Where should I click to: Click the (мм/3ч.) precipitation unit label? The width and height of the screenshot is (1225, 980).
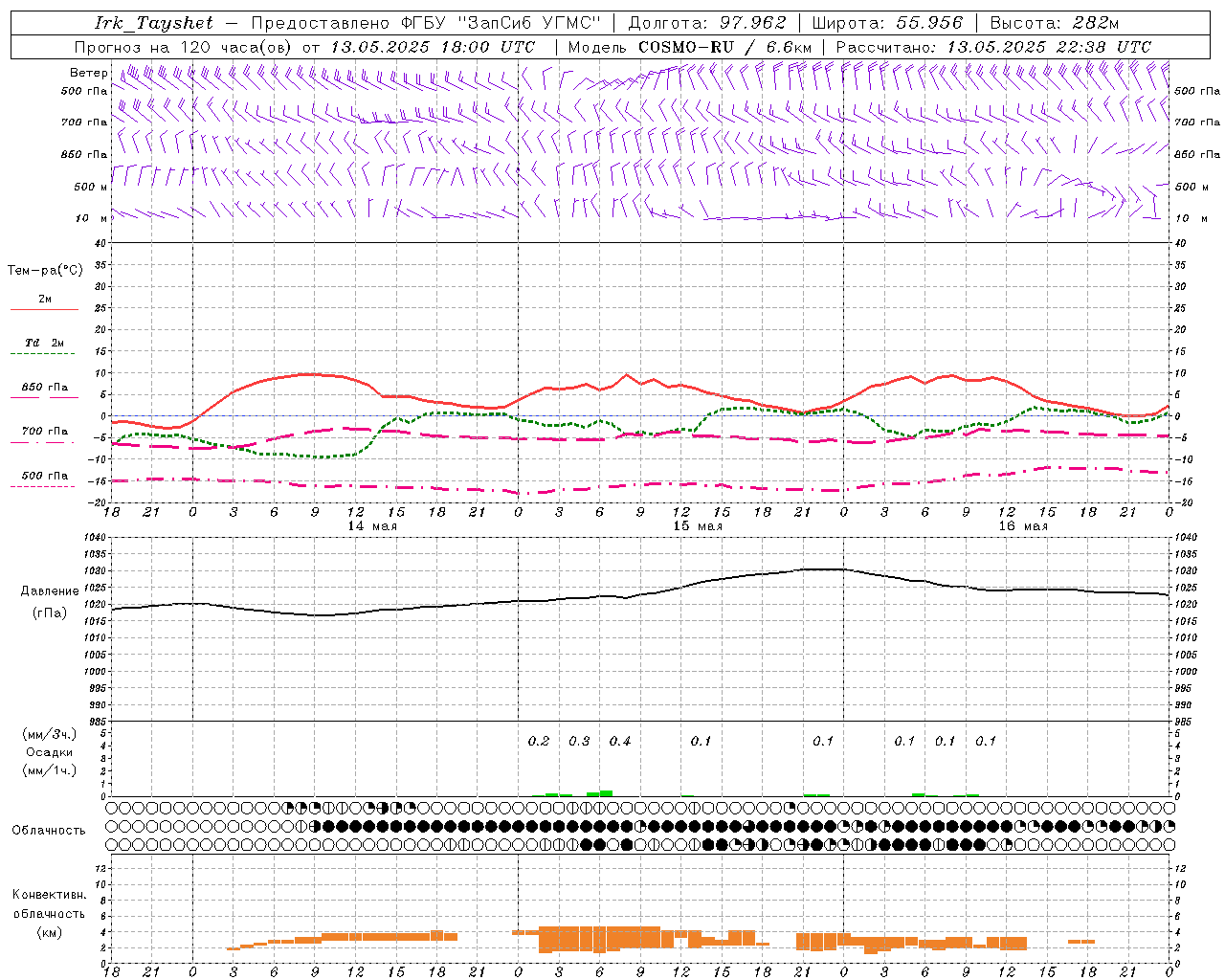click(50, 734)
